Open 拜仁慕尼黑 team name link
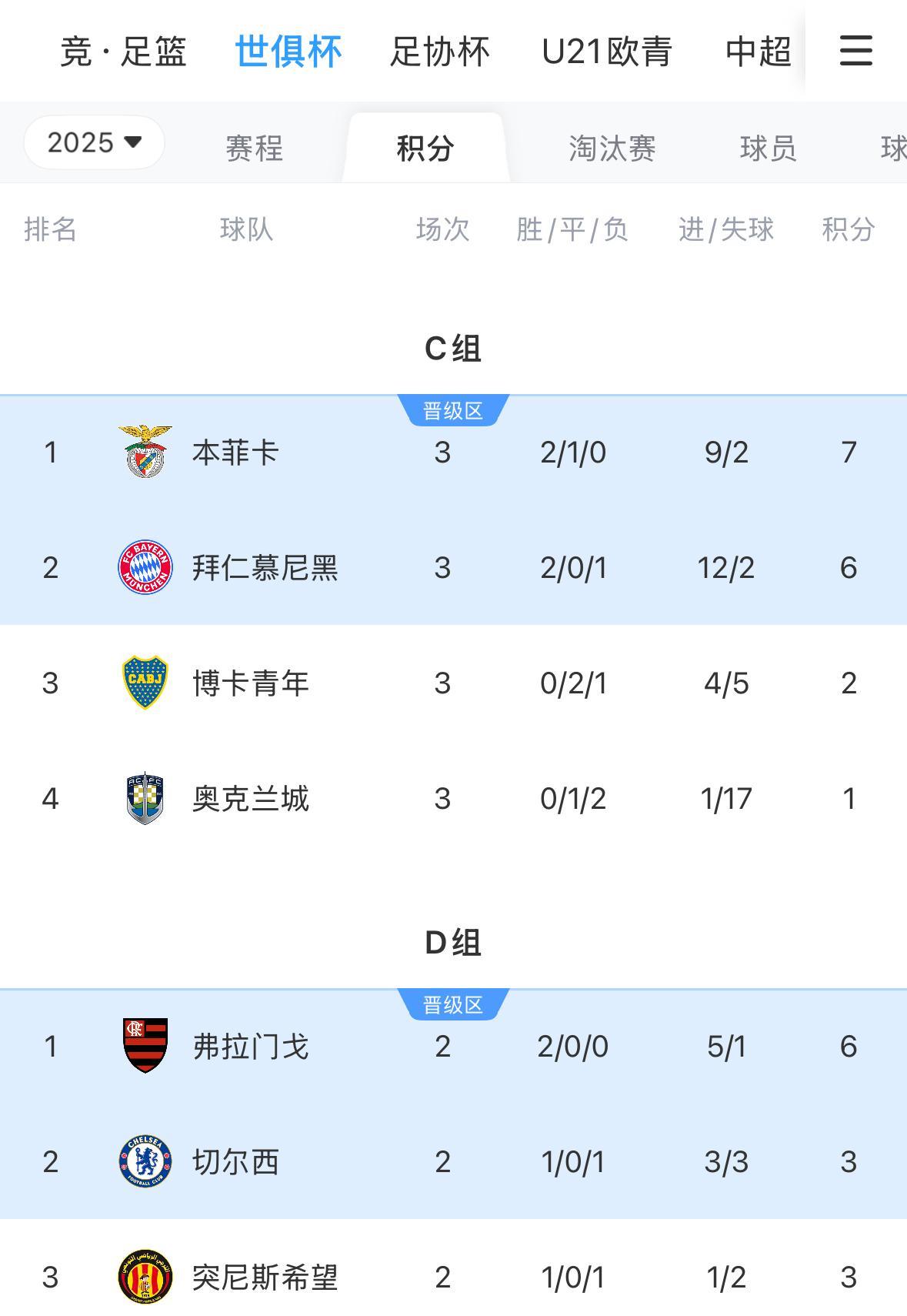 coord(265,568)
